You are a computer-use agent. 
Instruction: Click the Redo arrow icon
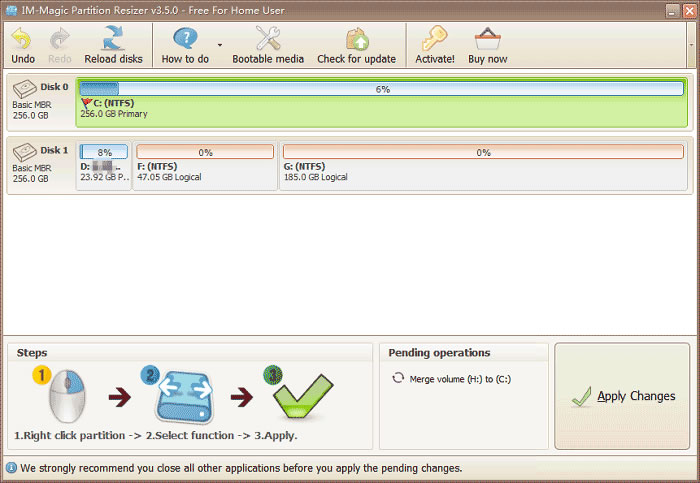[59, 38]
